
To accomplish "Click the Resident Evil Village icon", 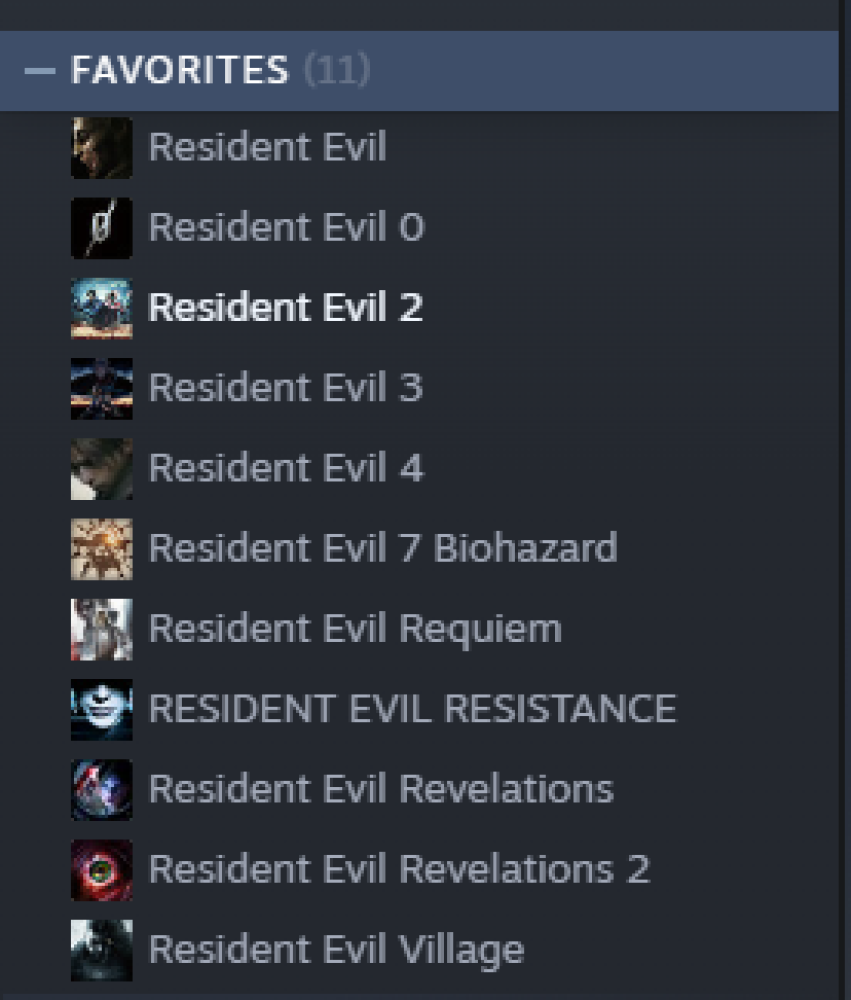I will (x=102, y=950).
